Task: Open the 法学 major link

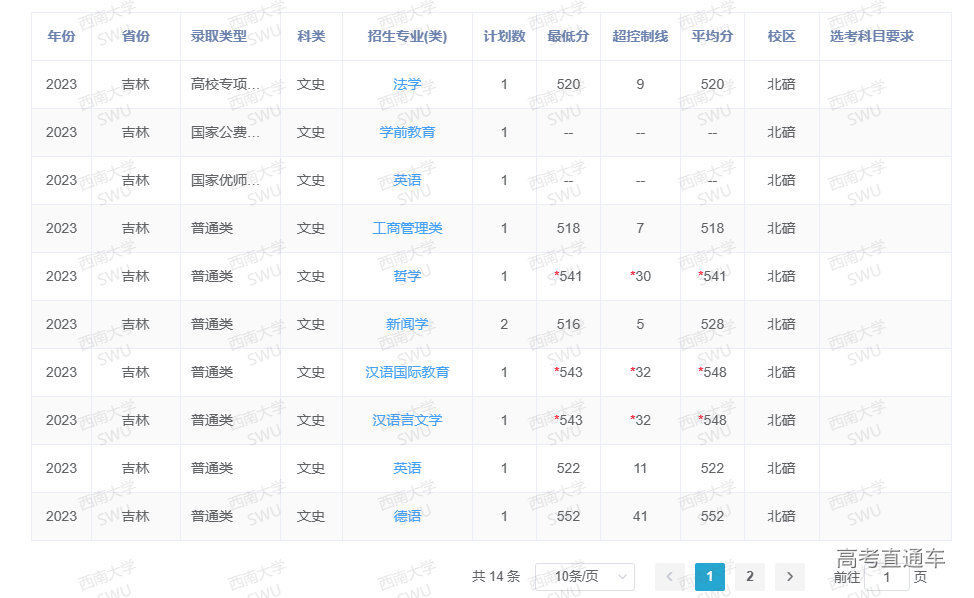Action: click(407, 84)
